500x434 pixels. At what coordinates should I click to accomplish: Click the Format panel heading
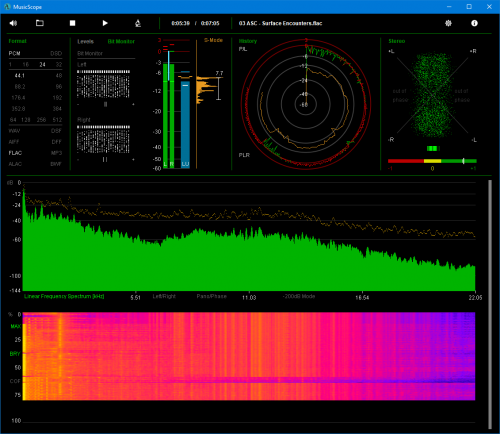tap(17, 41)
